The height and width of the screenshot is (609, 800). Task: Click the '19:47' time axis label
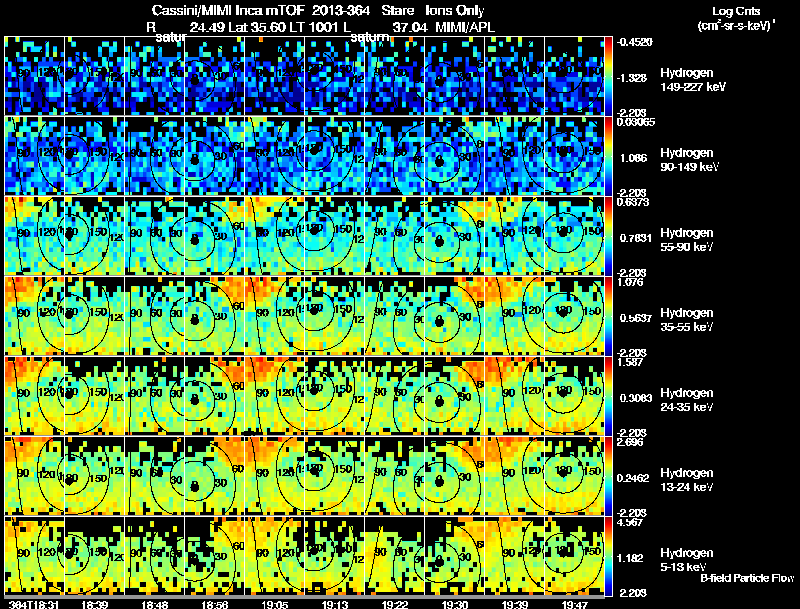pos(575,604)
